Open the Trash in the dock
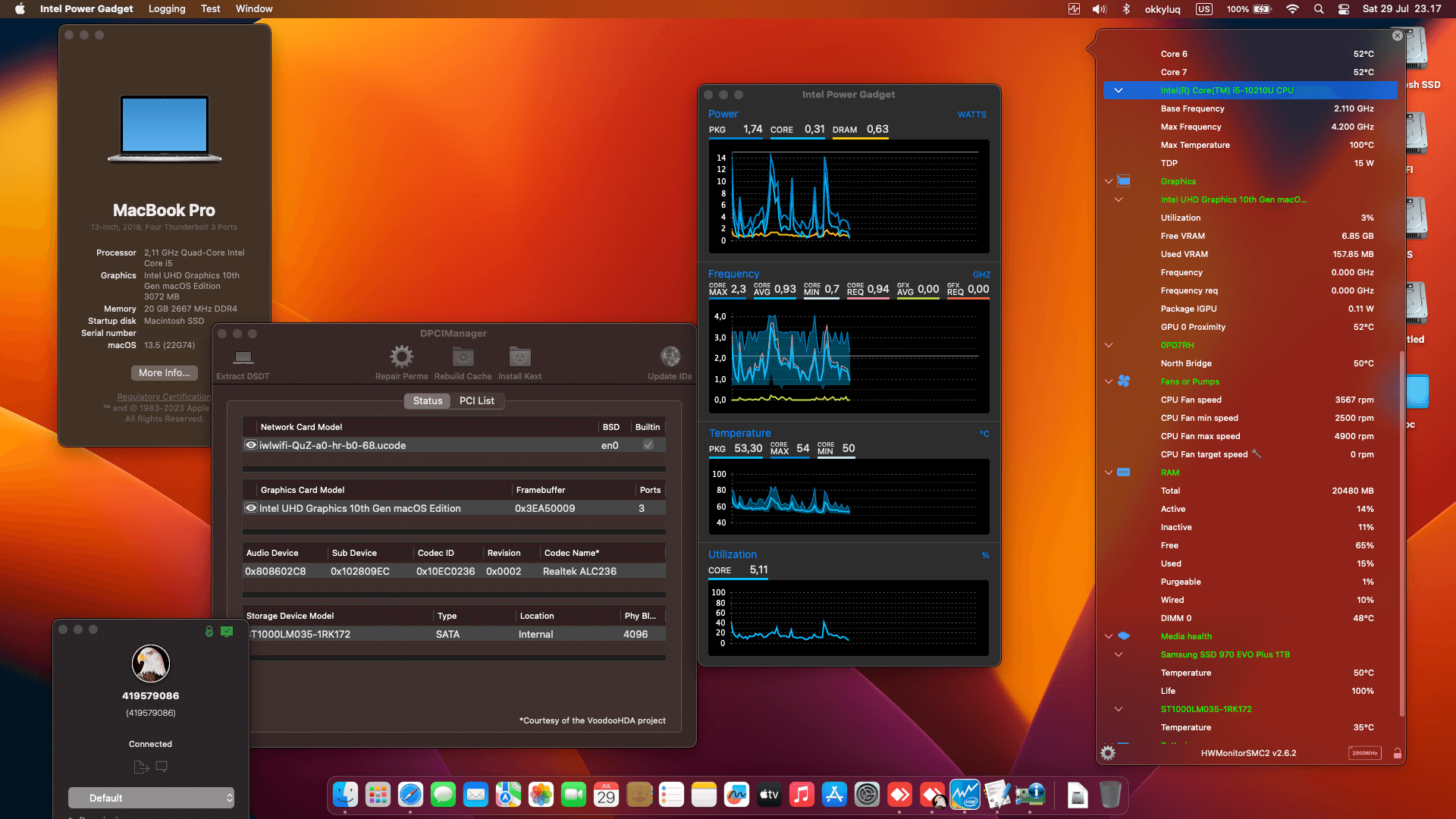This screenshot has height=819, width=1456. click(x=1110, y=795)
